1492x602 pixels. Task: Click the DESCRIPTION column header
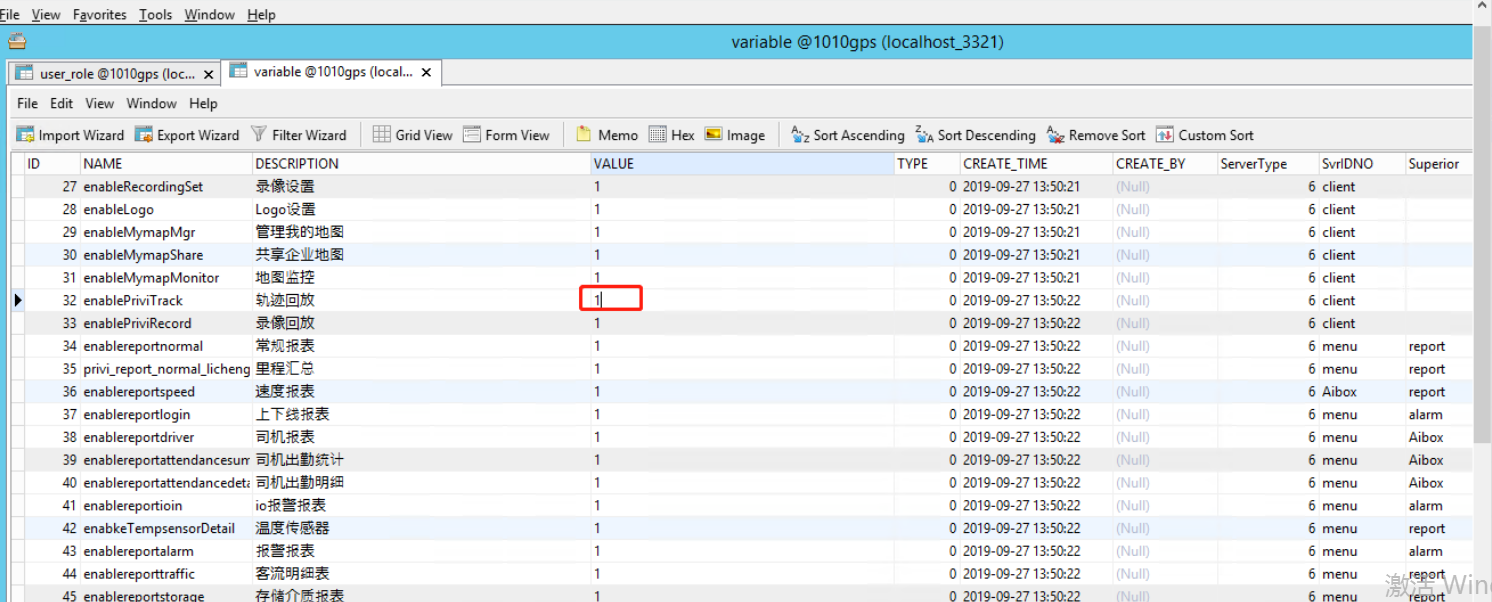(x=421, y=164)
